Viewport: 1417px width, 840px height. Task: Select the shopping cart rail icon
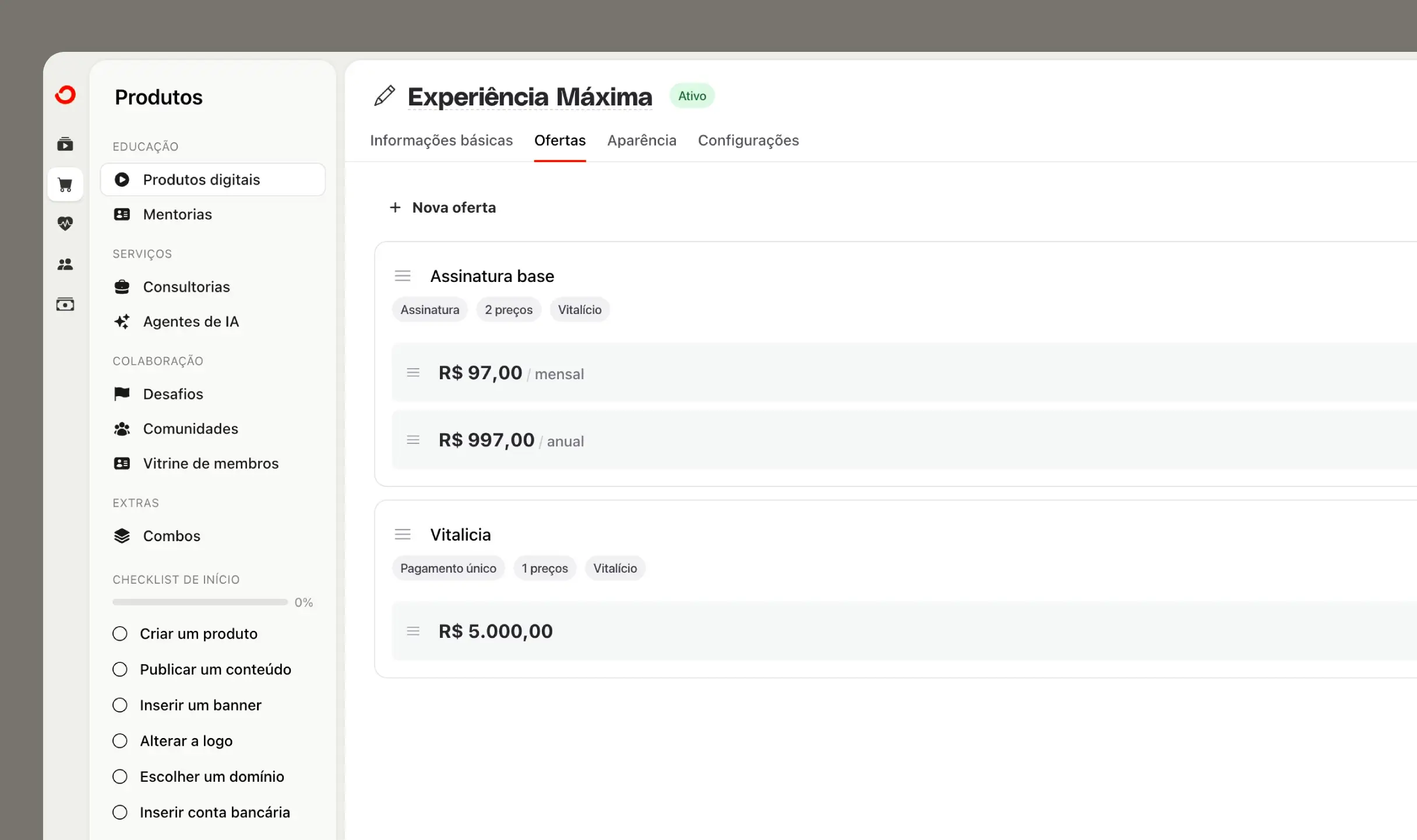click(65, 185)
